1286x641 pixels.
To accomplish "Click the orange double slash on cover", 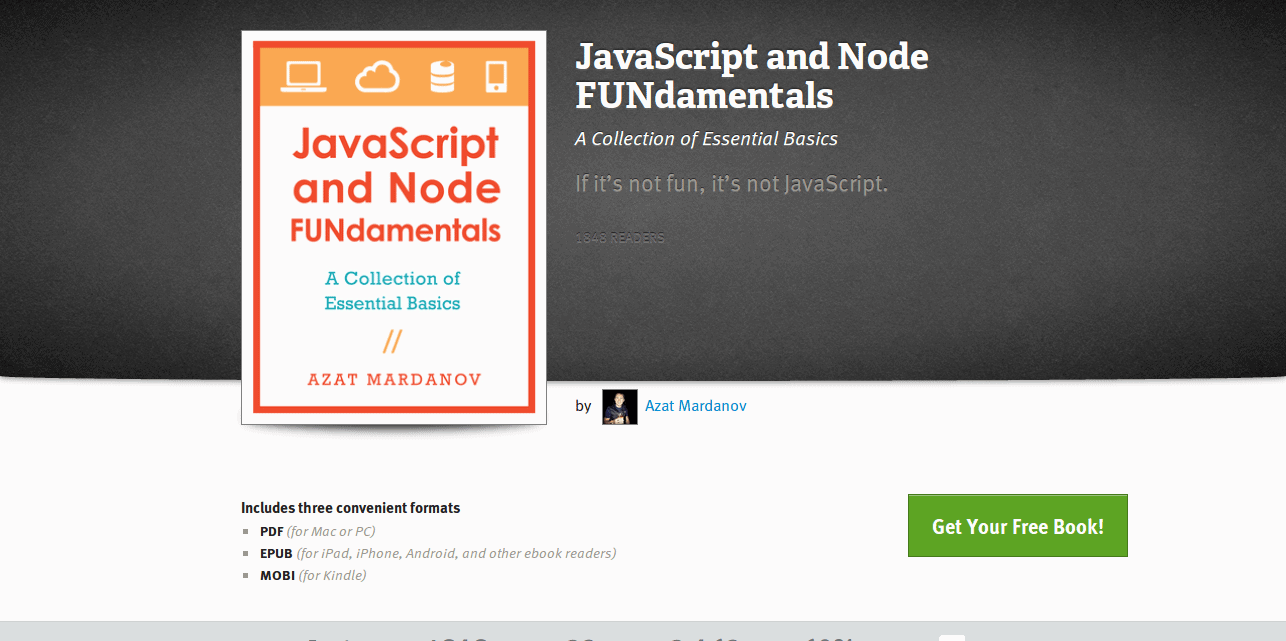I will (392, 342).
